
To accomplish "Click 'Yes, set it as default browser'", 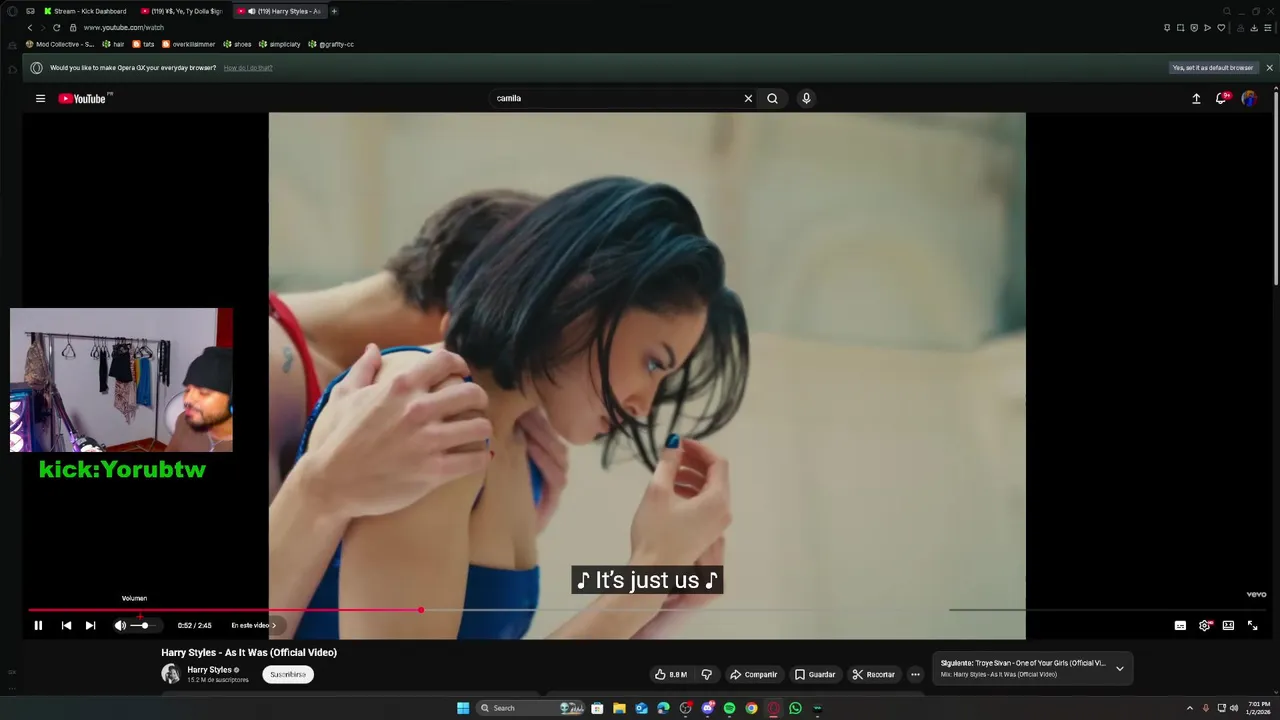I will [1212, 68].
